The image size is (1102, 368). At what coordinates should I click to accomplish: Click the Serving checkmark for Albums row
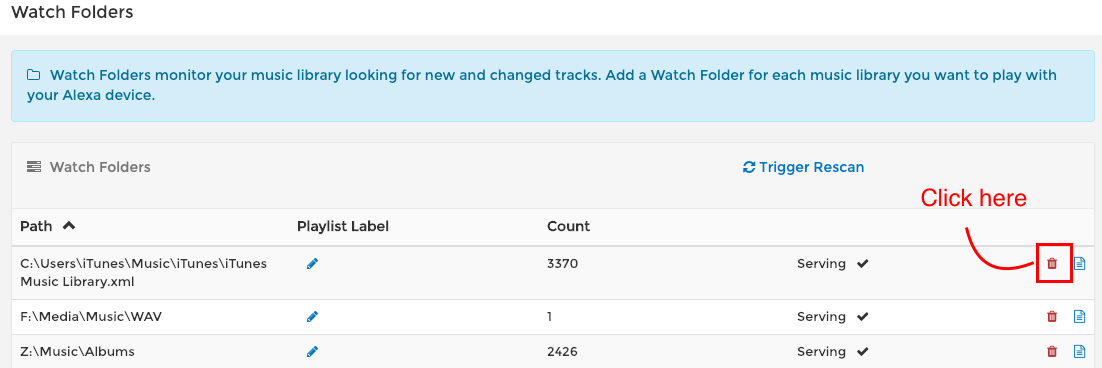(862, 351)
